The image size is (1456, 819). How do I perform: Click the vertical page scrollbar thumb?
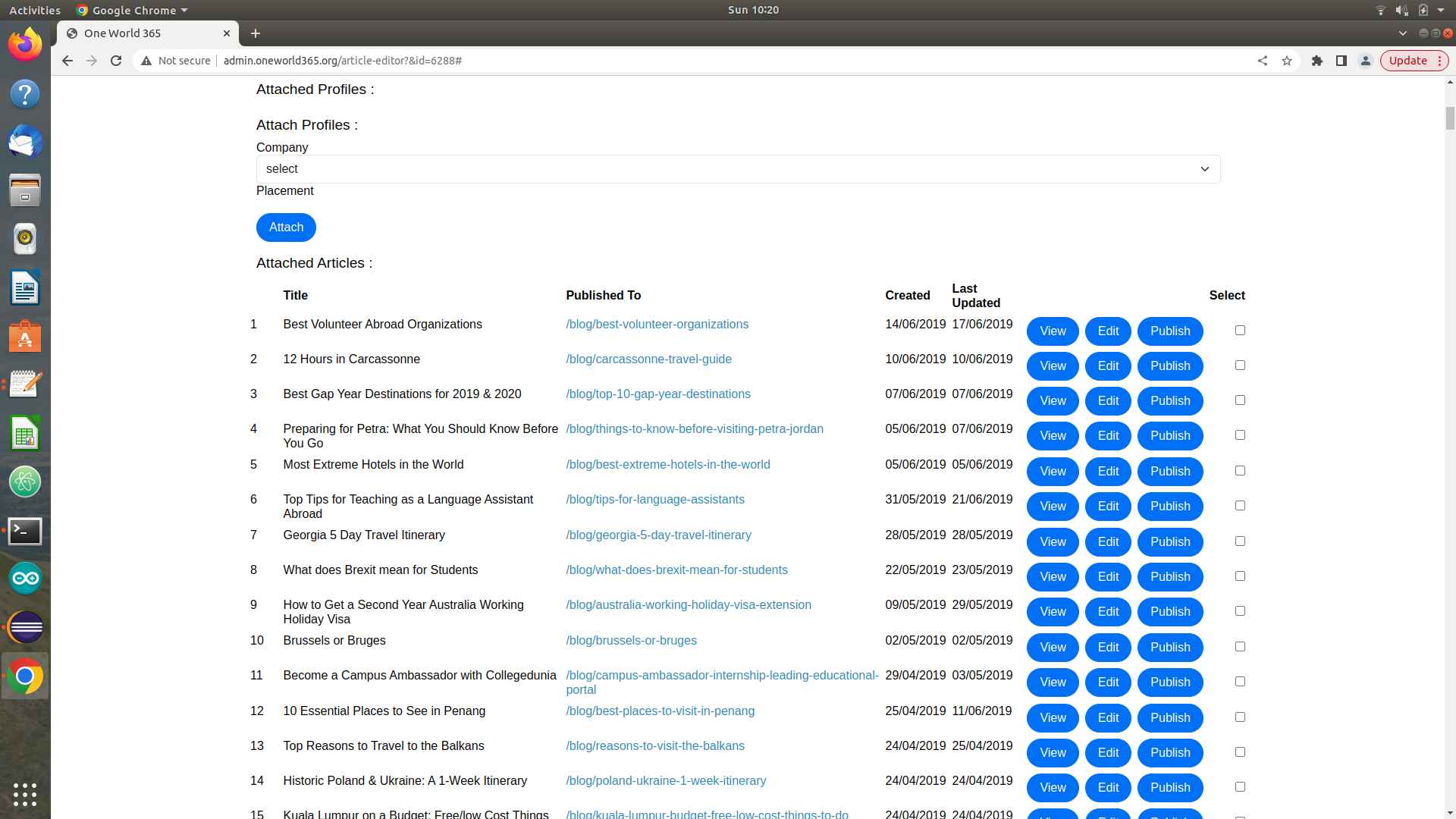pyautogui.click(x=1450, y=118)
